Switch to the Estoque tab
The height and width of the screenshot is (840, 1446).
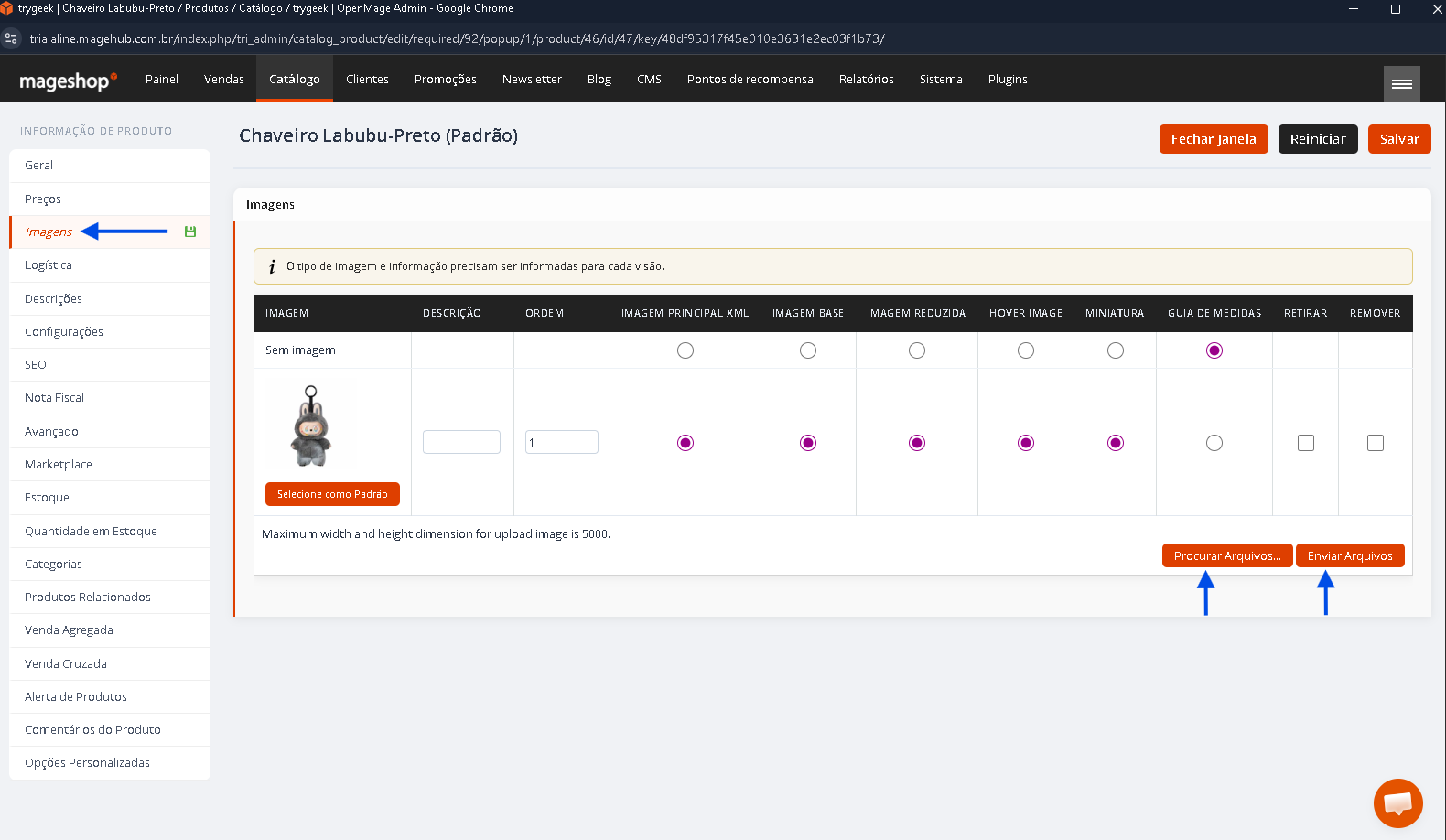[110, 497]
